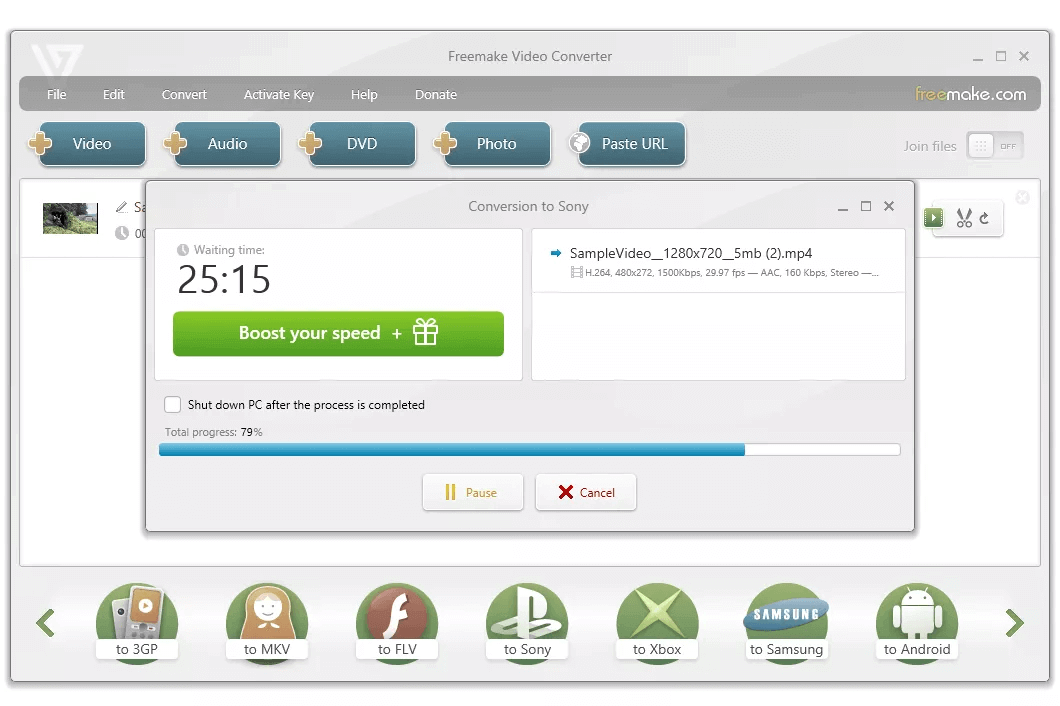Click the H.264, 480x272 file details line

(725, 273)
